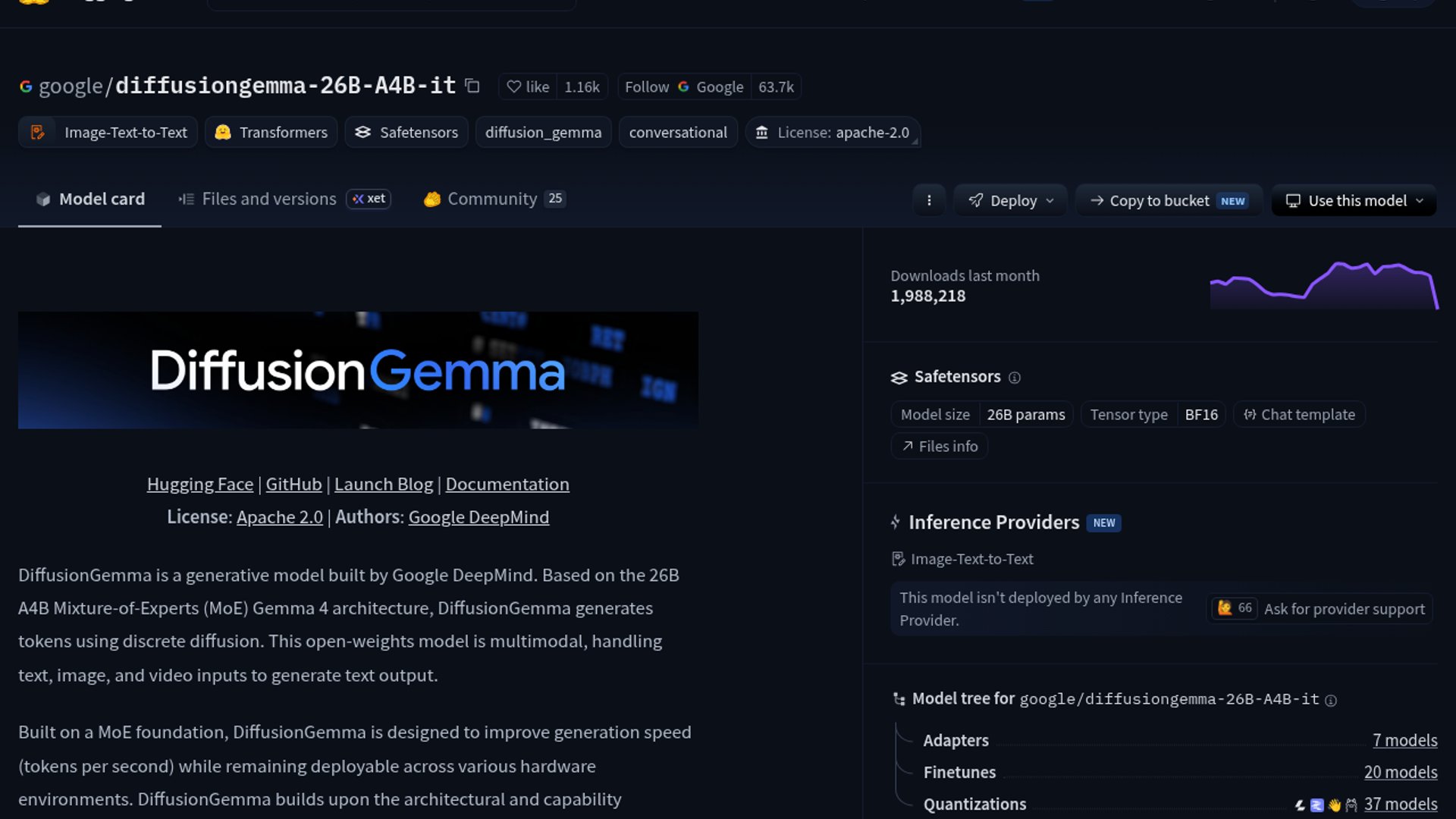Open the Chat template viewer
Screen dimensions: 1456x819
click(x=1299, y=414)
